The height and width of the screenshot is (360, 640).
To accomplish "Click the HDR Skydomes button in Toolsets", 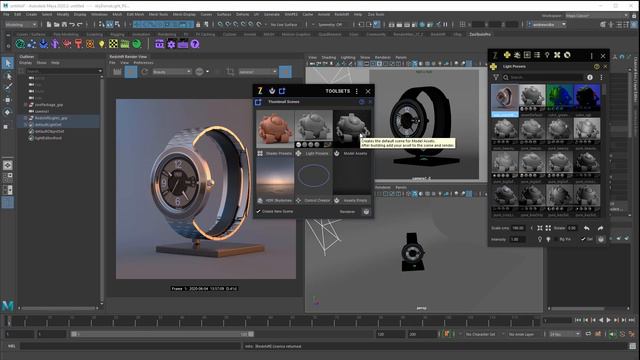I will 275,200.
